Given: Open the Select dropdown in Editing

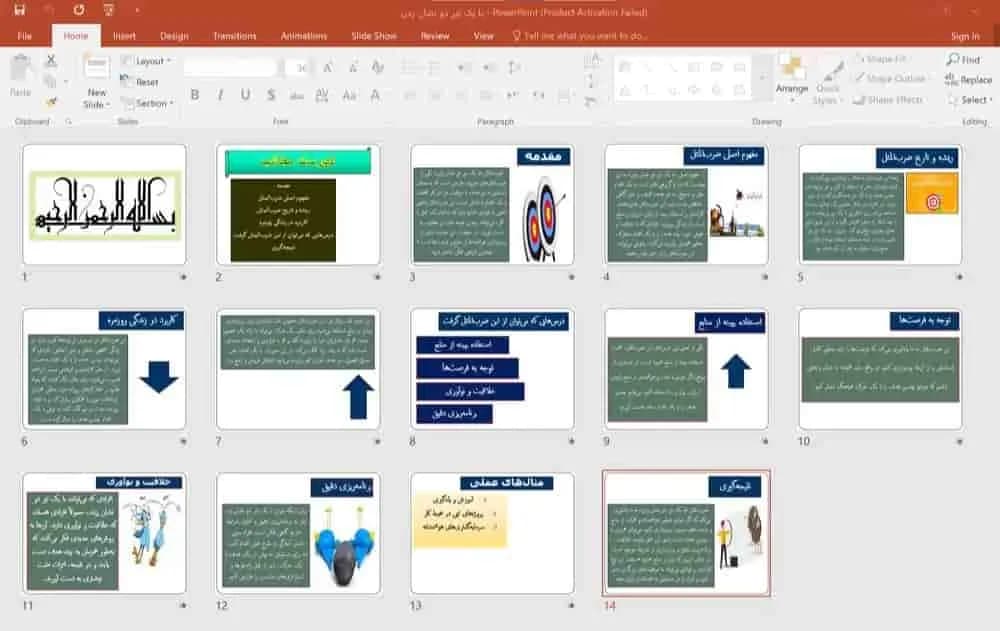Looking at the screenshot, I should pos(970,100).
